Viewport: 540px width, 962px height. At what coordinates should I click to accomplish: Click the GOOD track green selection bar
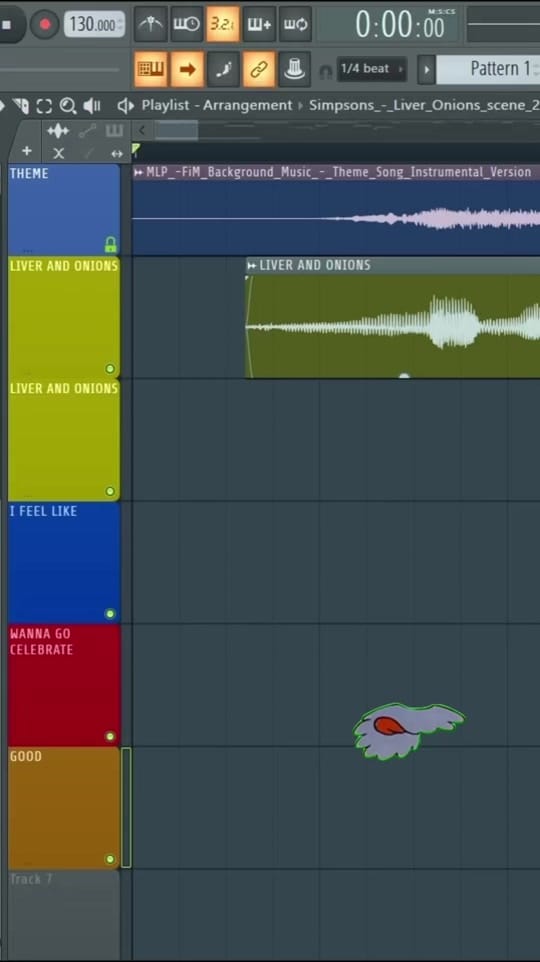[x=126, y=807]
